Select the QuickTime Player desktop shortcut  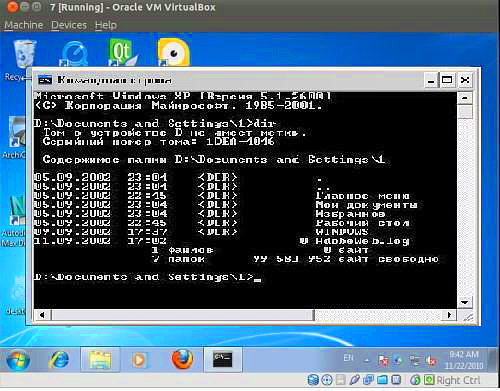point(74,55)
